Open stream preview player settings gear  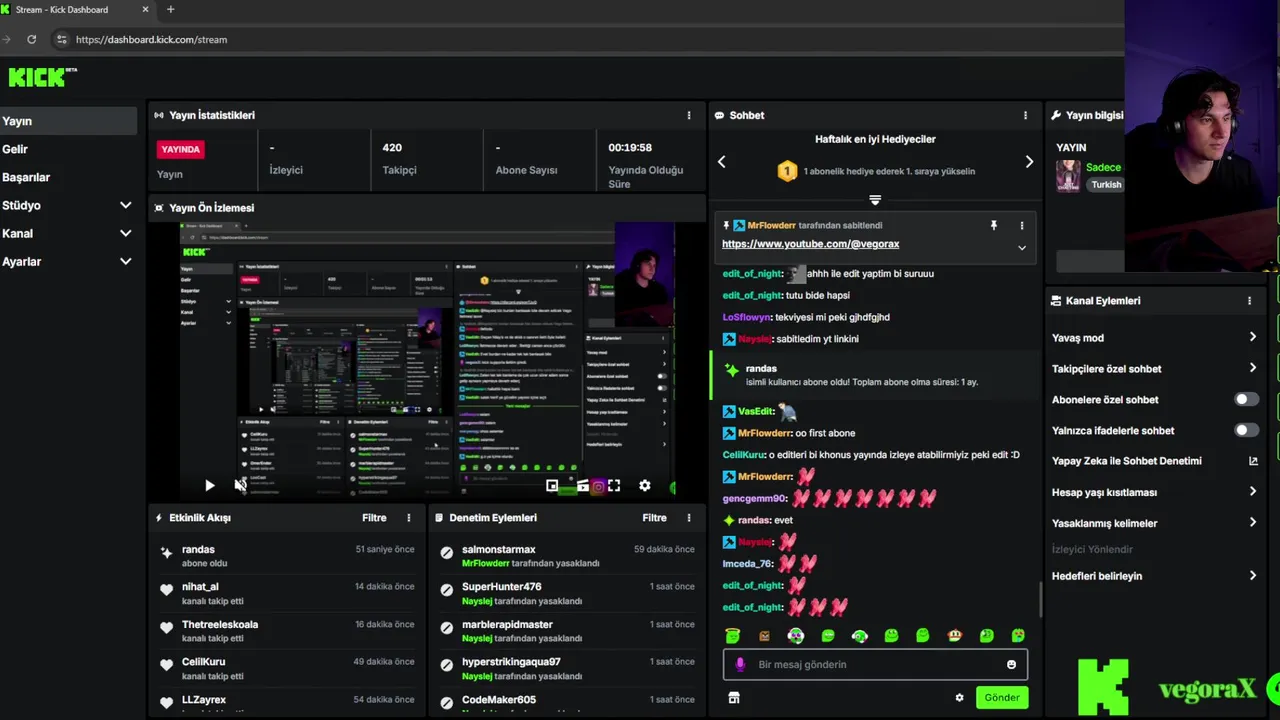click(645, 485)
